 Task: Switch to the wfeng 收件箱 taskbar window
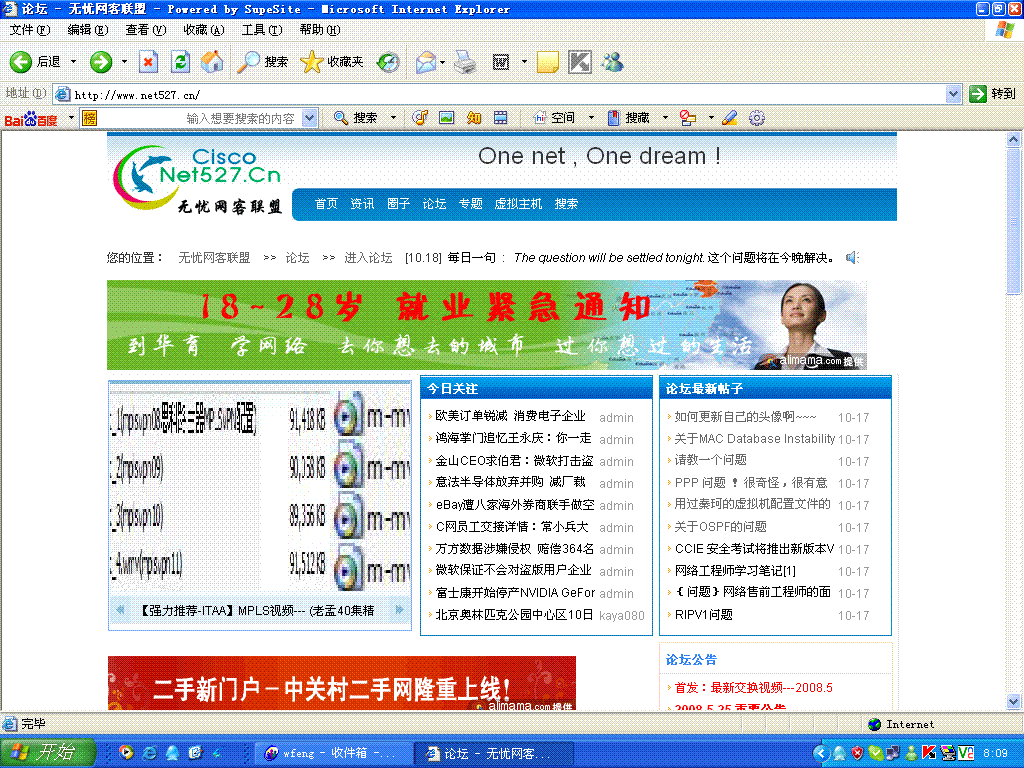point(332,754)
